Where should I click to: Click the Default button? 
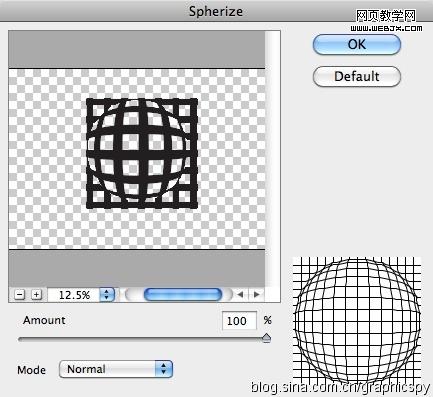[356, 76]
